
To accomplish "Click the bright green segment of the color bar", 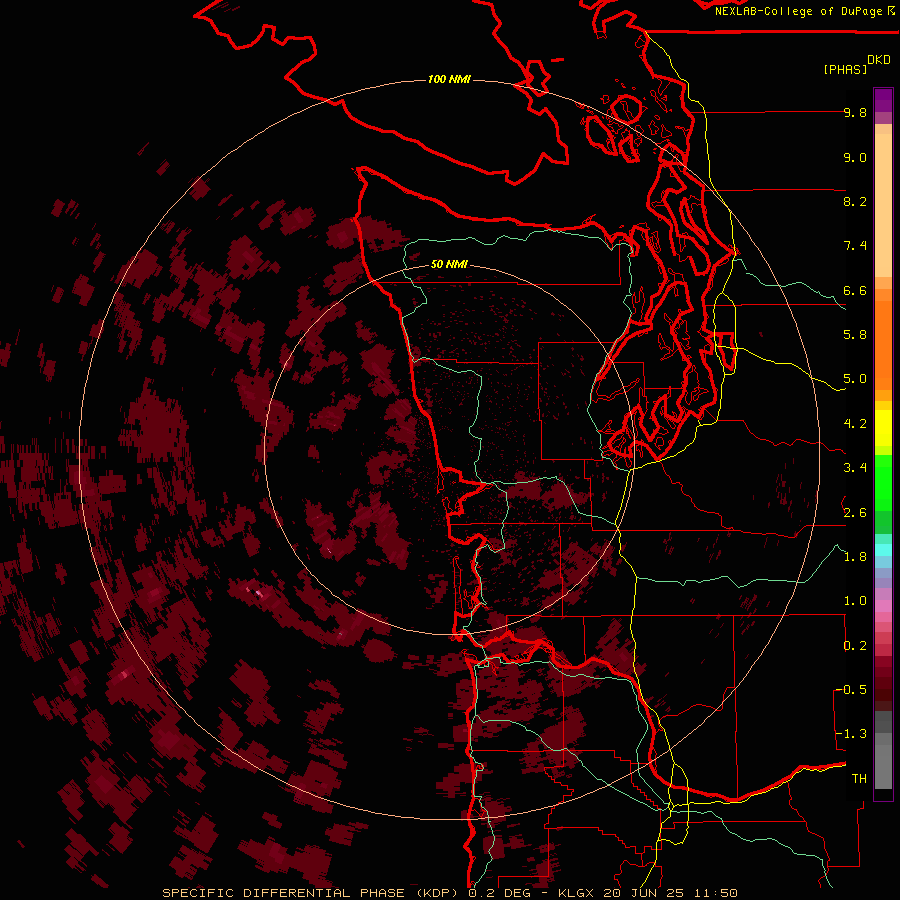I will pos(883,483).
